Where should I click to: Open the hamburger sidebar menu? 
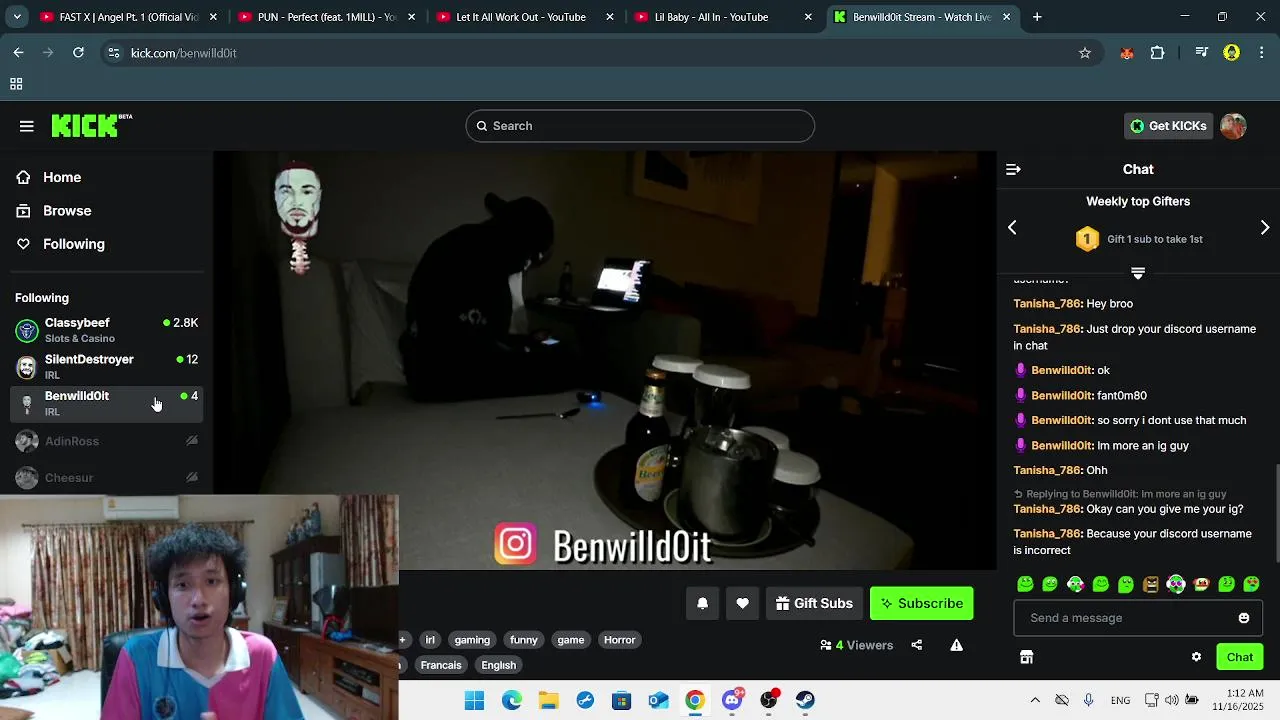coord(27,126)
